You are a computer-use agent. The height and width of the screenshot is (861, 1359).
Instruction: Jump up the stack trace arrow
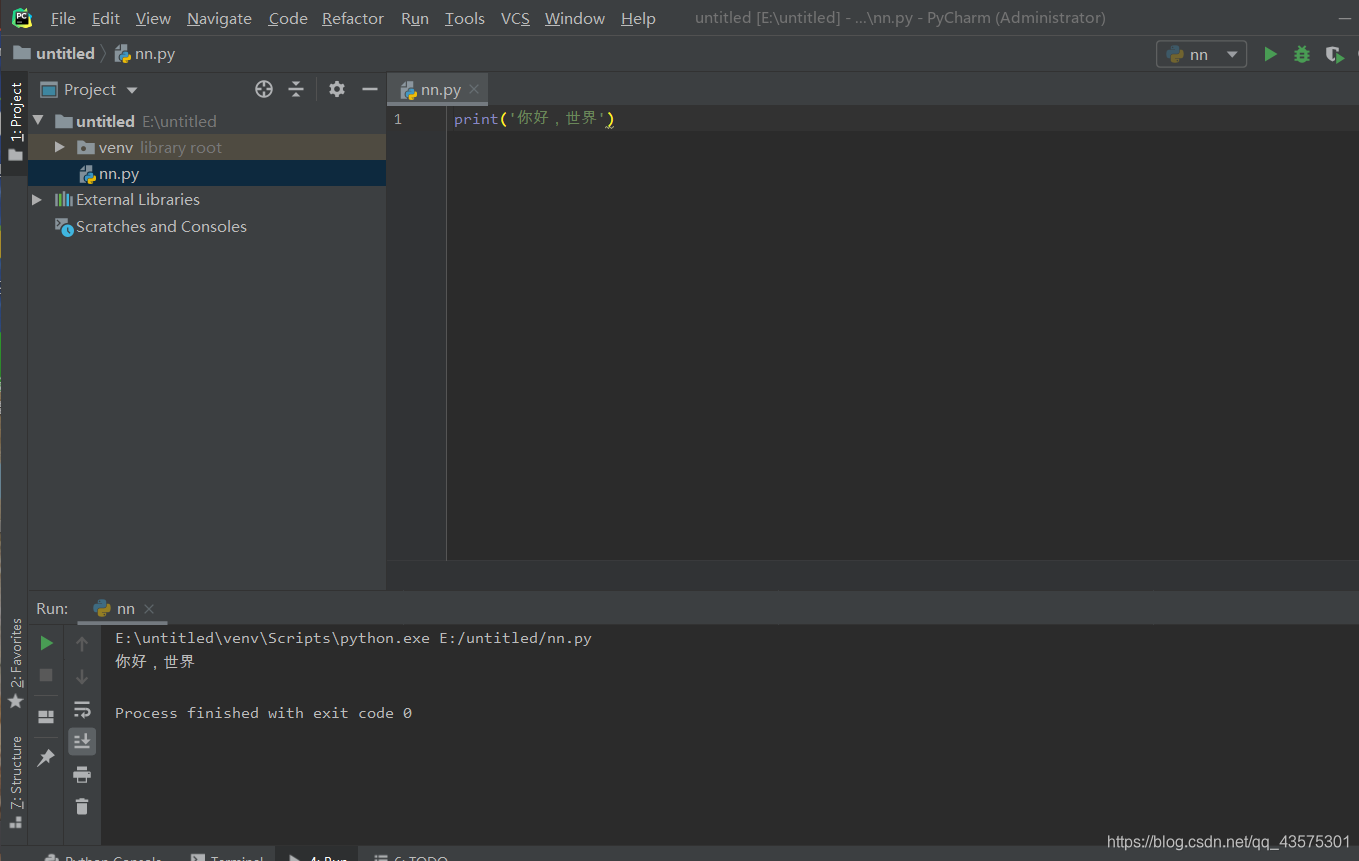pyautogui.click(x=82, y=644)
